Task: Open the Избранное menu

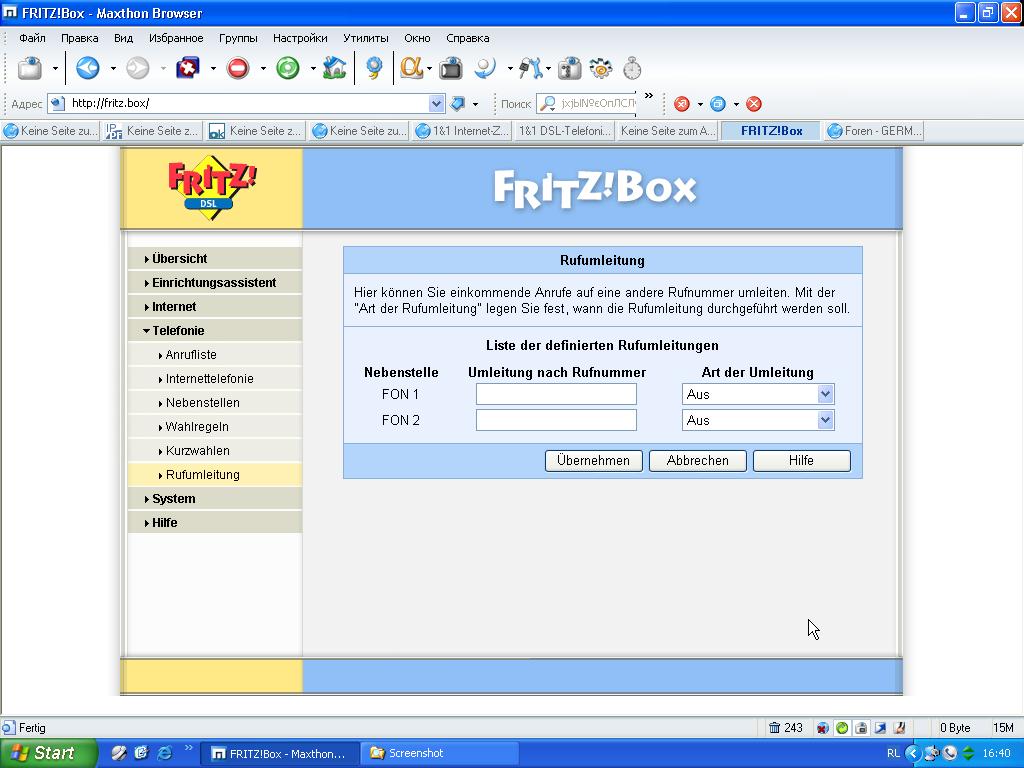Action: pos(176,38)
